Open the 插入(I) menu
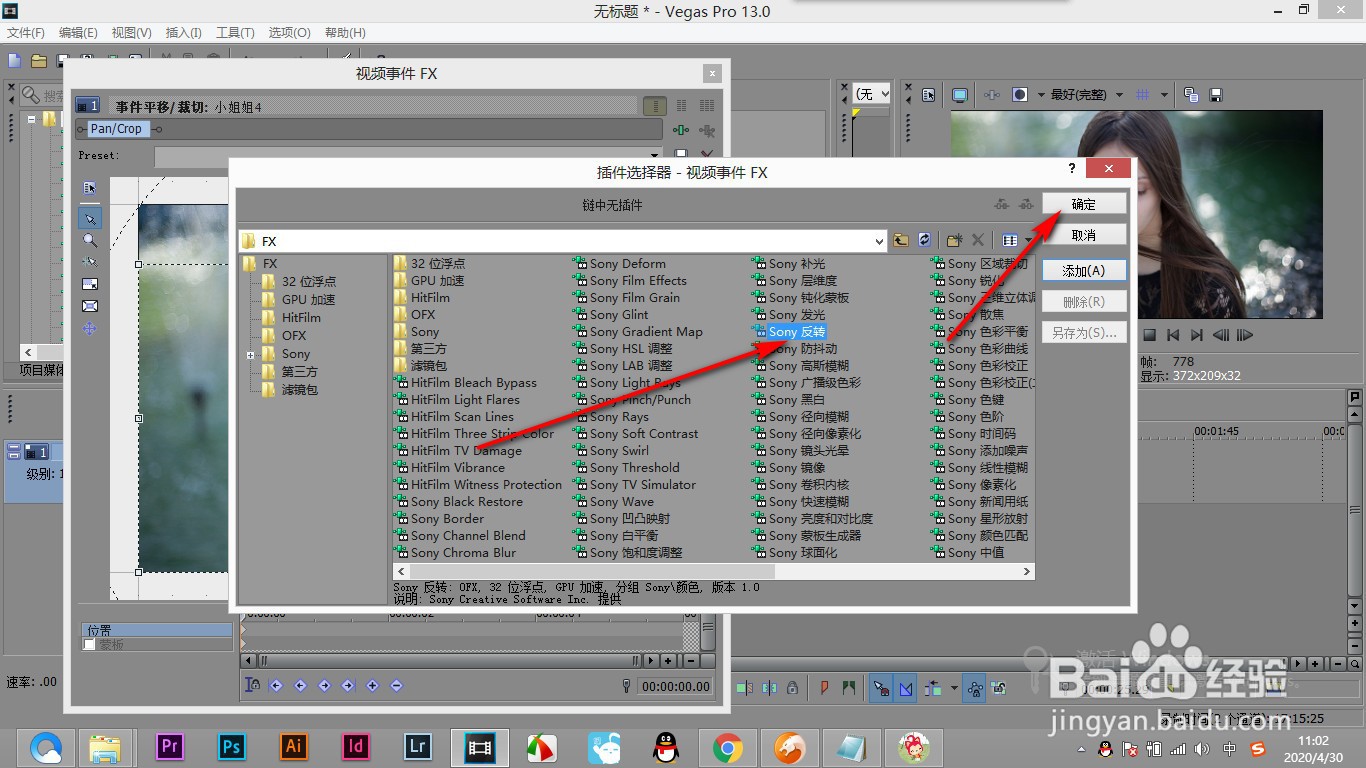This screenshot has width=1366, height=768. tap(184, 33)
